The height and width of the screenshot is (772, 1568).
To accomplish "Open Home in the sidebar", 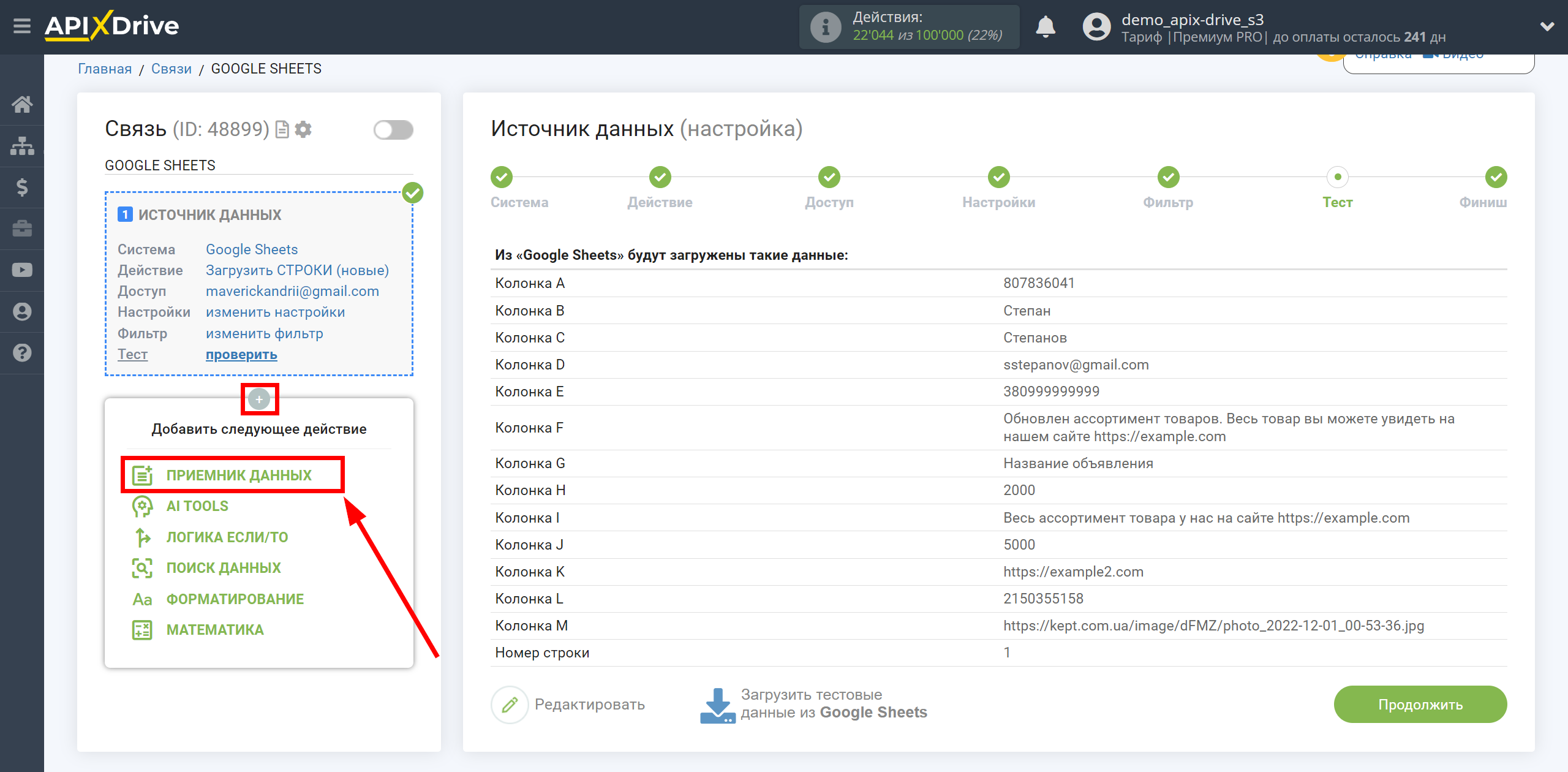I will tap(22, 104).
